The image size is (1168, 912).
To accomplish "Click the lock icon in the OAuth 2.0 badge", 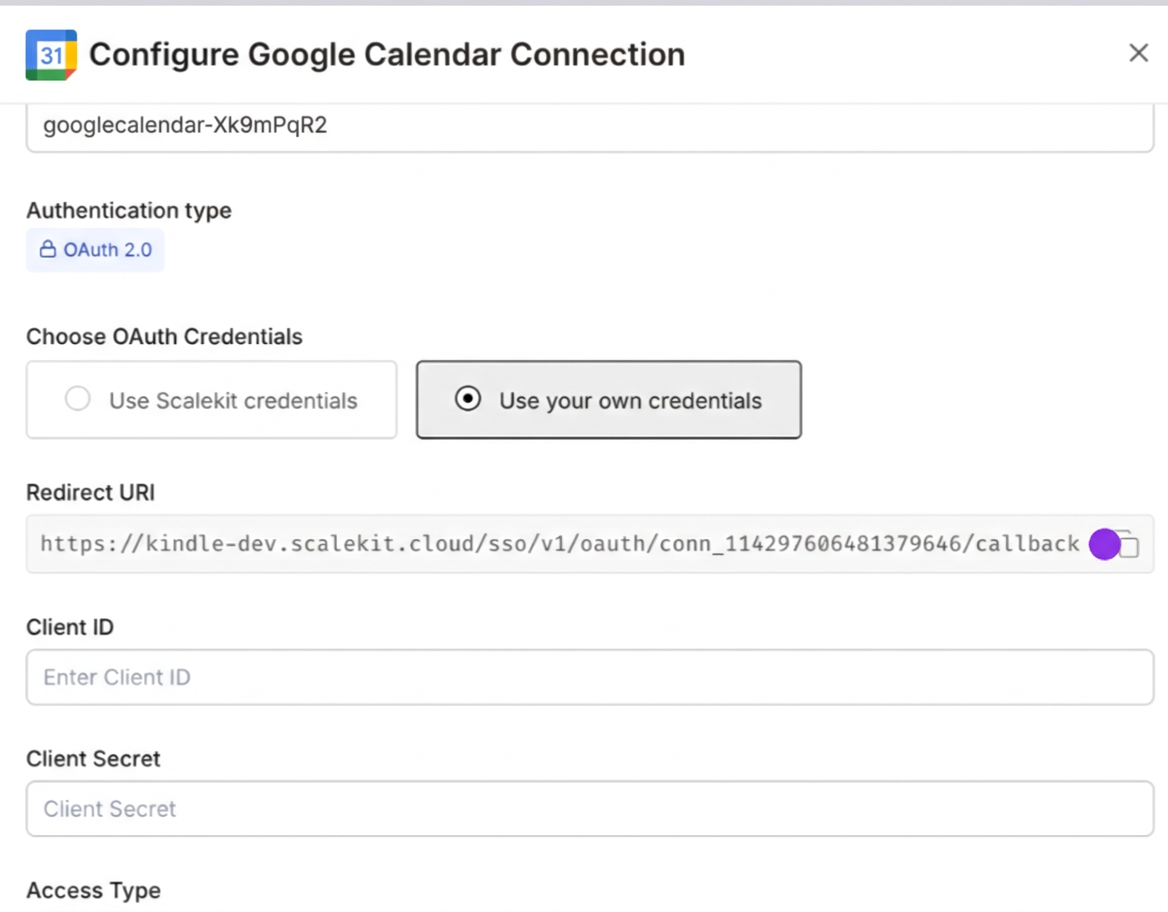I will pyautogui.click(x=47, y=249).
